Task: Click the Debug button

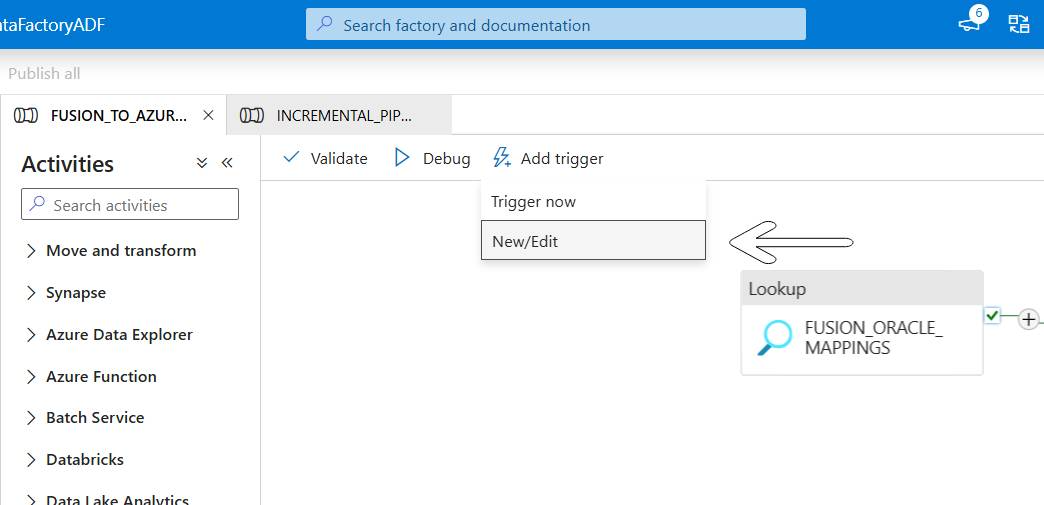Action: click(x=432, y=158)
